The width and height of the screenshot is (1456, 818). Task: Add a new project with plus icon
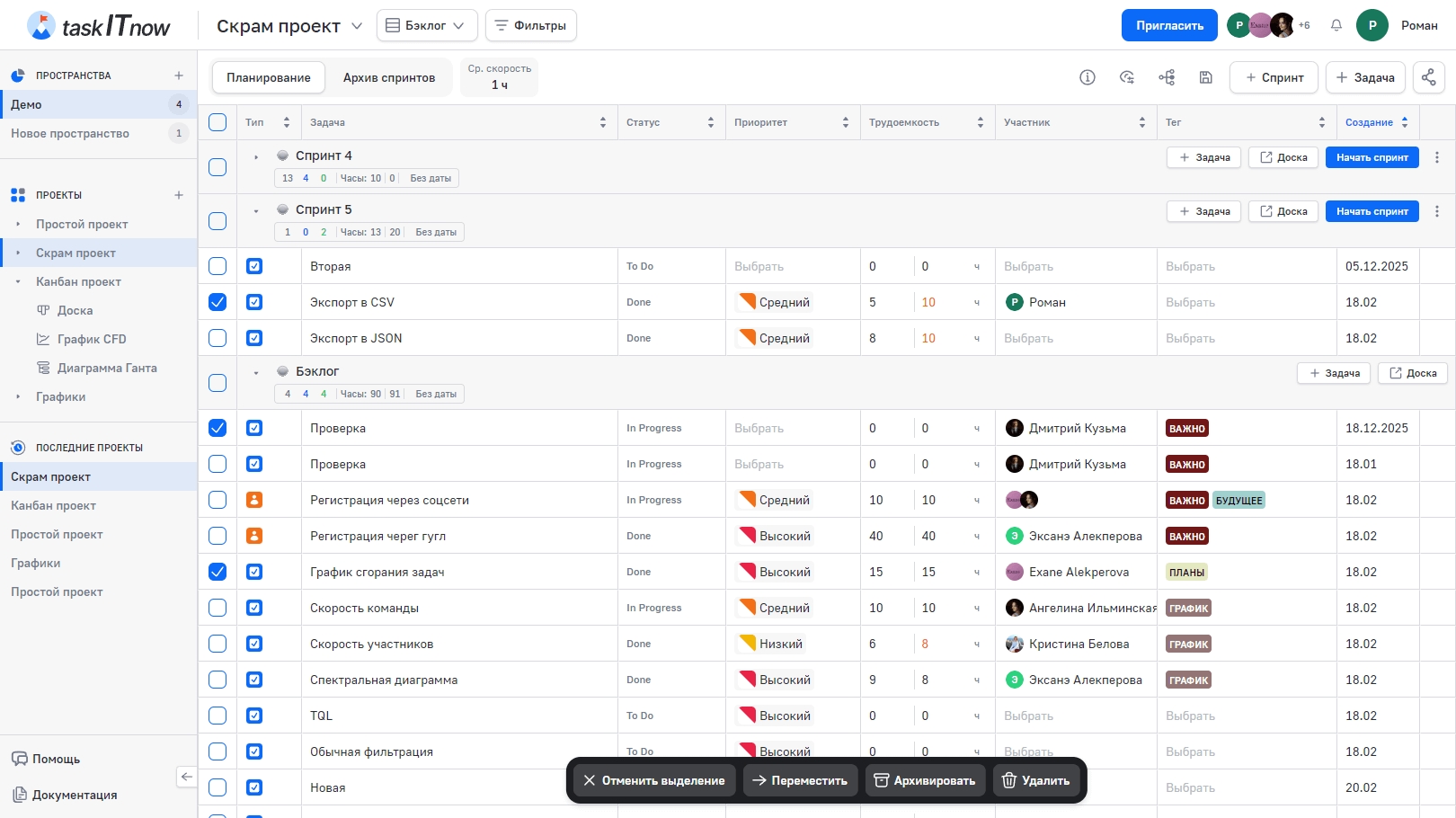click(179, 195)
